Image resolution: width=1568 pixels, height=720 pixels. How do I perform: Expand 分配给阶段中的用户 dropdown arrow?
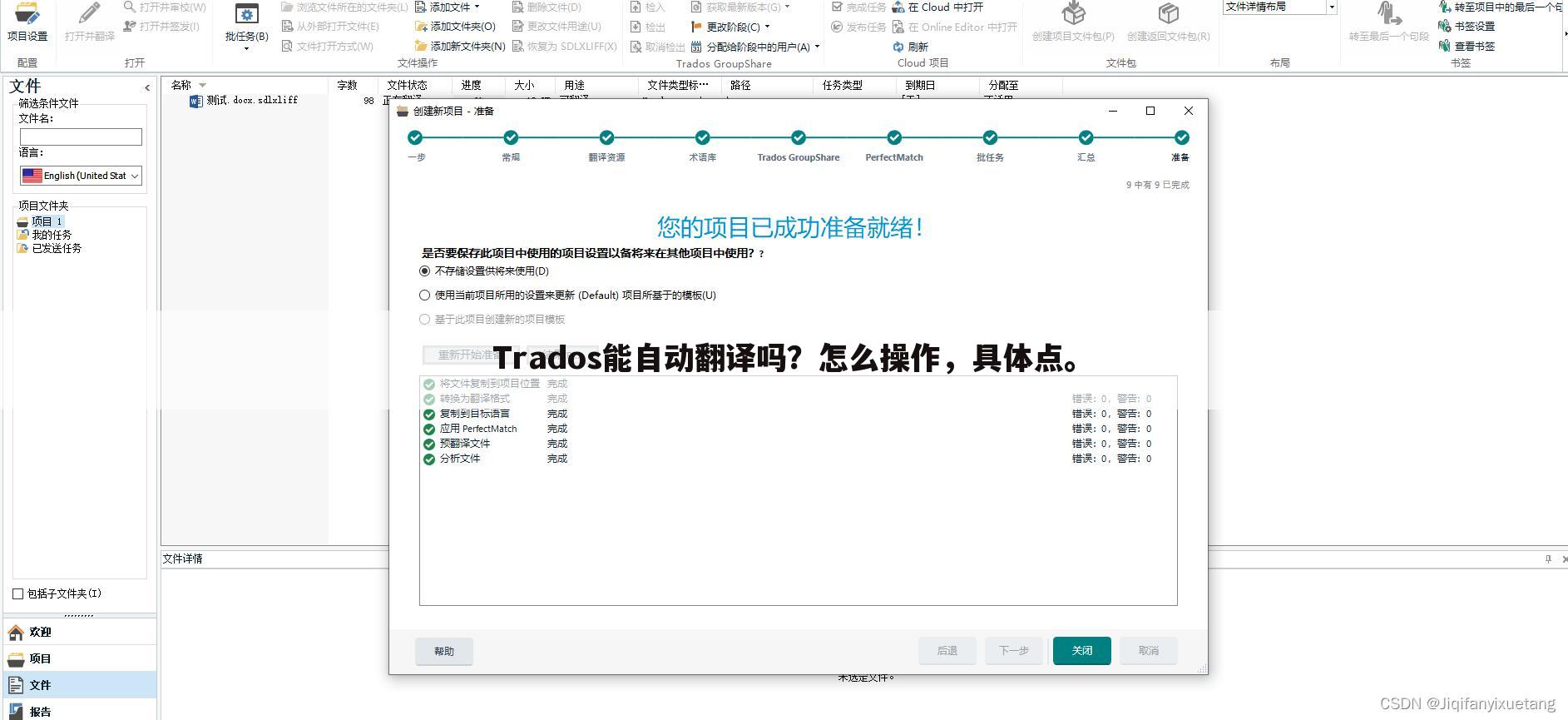tap(817, 47)
